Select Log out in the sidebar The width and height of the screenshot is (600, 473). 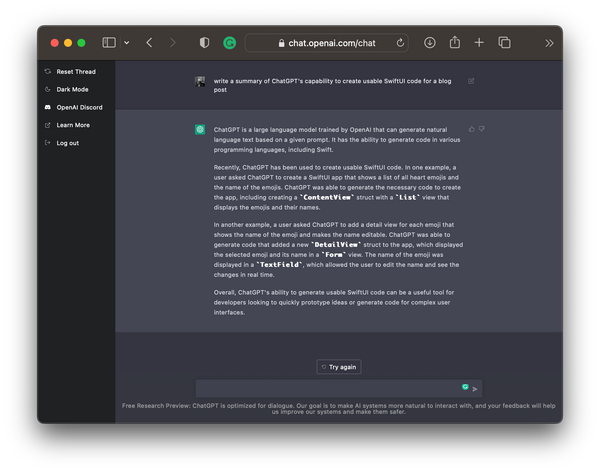[x=67, y=143]
